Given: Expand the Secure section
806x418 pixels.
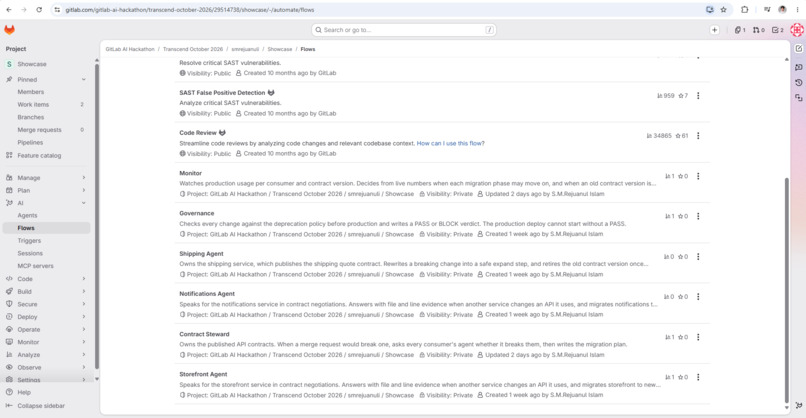Looking at the screenshot, I should (84, 304).
